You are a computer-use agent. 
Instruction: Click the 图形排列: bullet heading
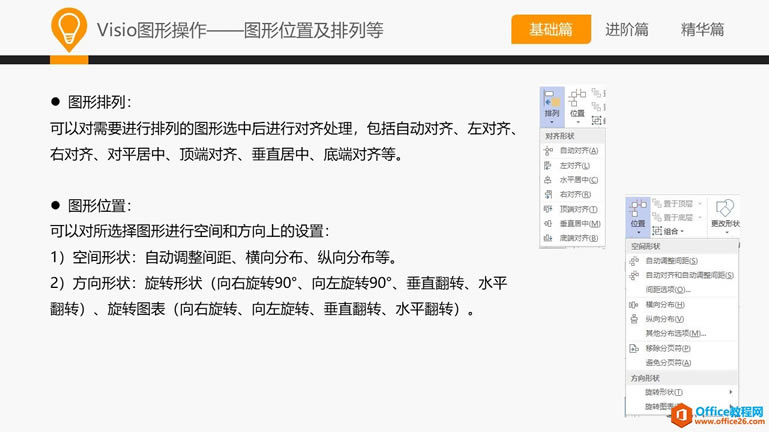tap(91, 102)
